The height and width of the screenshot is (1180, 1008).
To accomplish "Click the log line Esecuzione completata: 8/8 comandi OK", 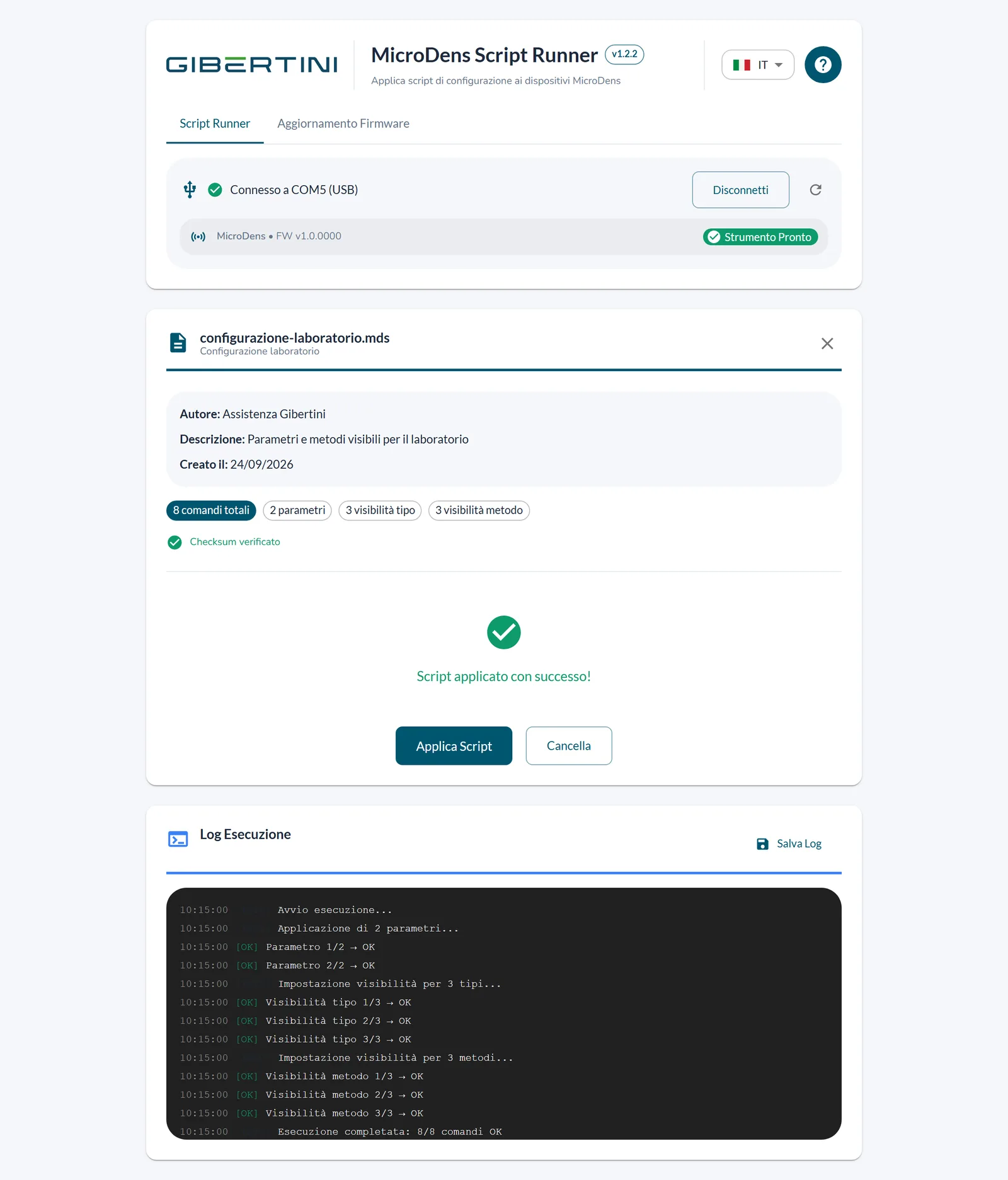I will click(x=390, y=1131).
